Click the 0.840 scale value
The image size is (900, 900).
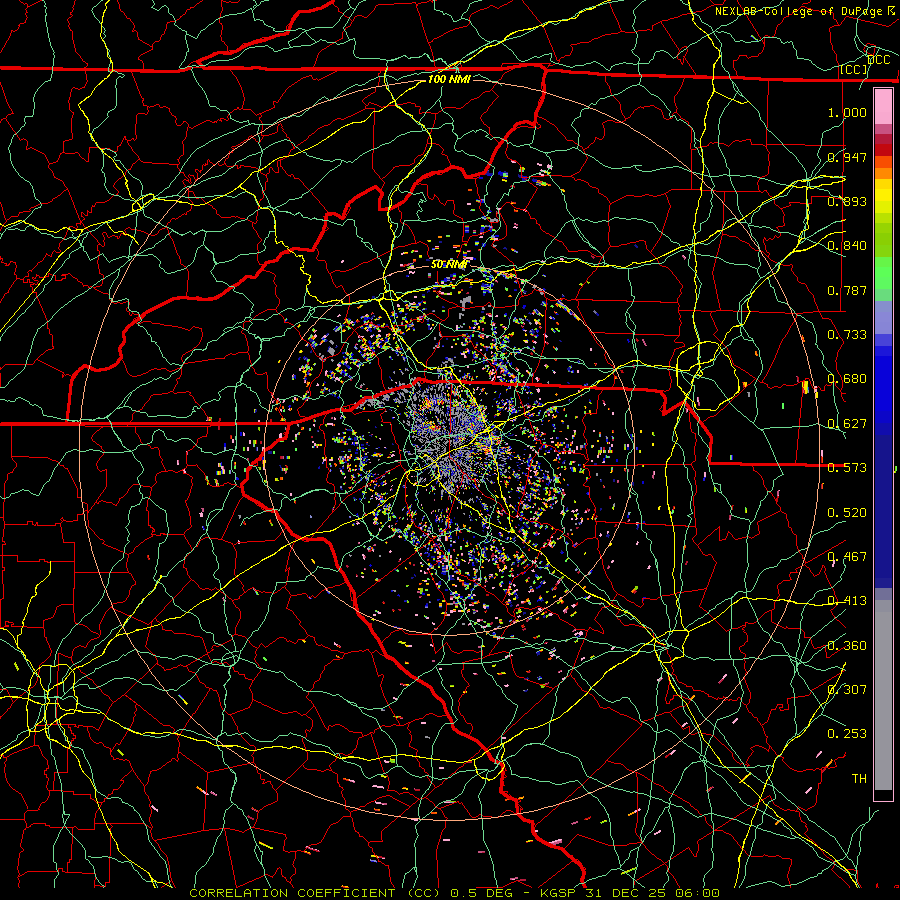tap(847, 246)
